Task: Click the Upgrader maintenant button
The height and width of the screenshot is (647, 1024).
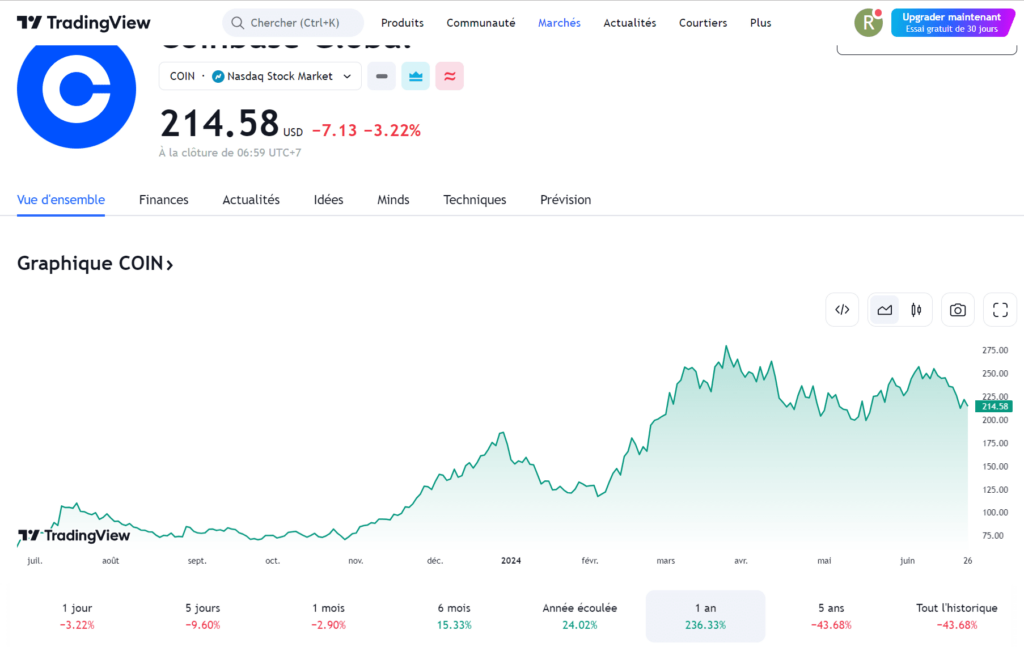Action: coord(951,22)
